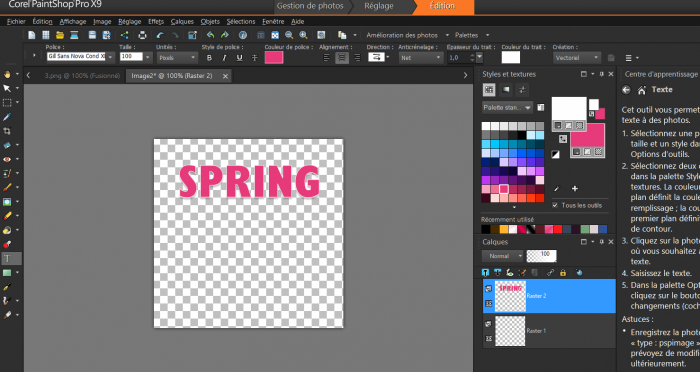
Task: Click the back arrow in Centre d'apprentissage
Action: click(x=626, y=90)
